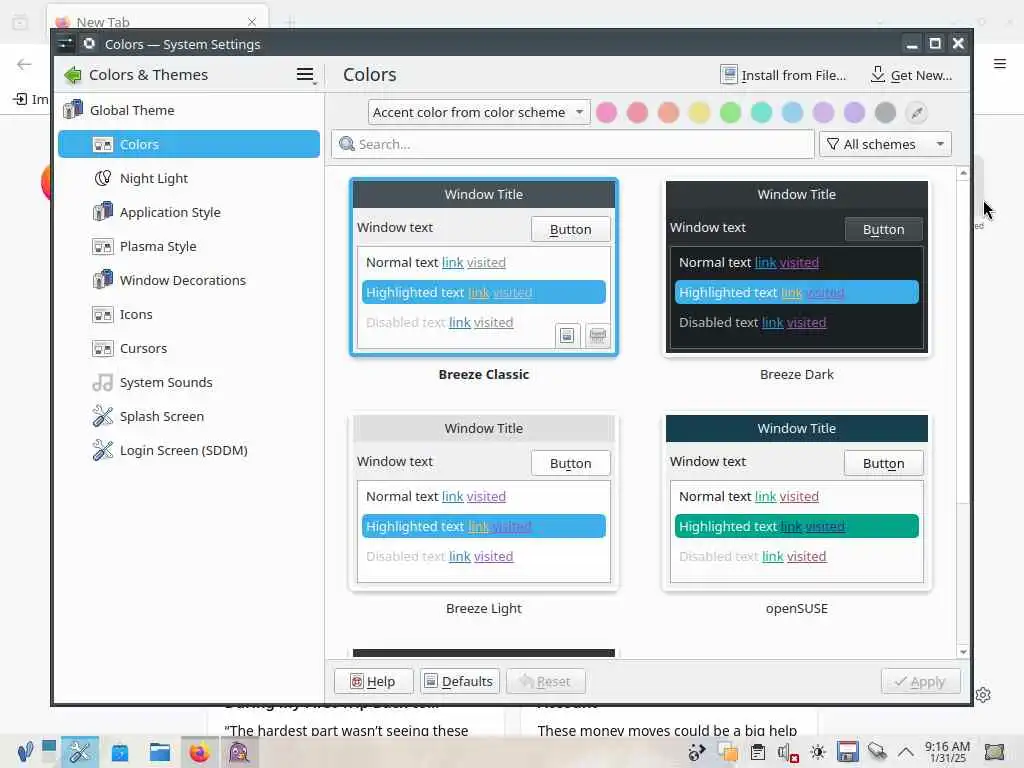Screen dimensions: 1024x768
Task: Open the Cursors settings page
Action: (189, 348)
